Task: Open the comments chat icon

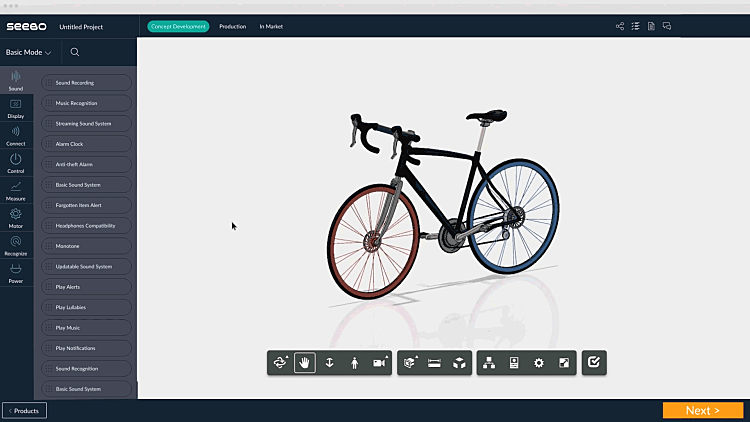Action: [667, 26]
